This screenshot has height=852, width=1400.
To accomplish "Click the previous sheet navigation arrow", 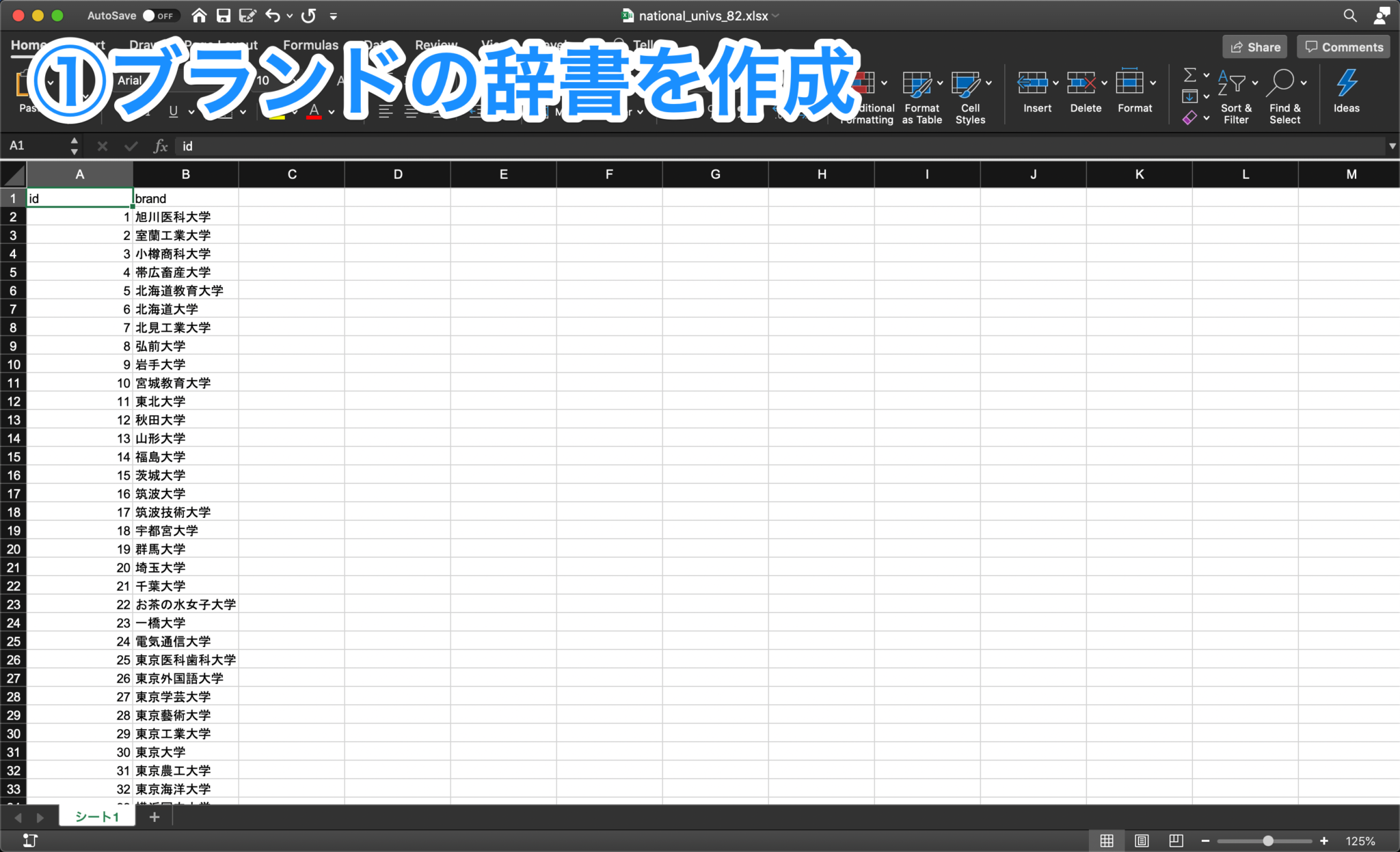I will click(18, 817).
